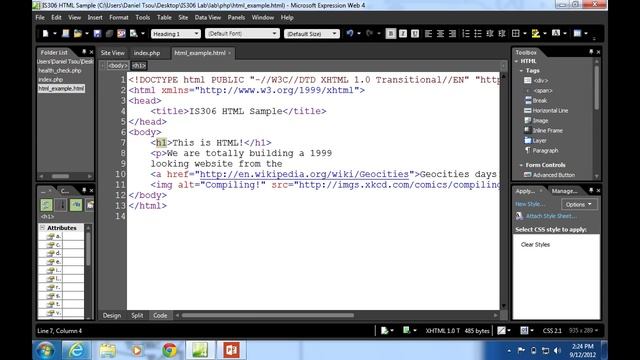The image size is (640, 360).
Task: Switch to Split view
Action: pyautogui.click(x=137, y=316)
